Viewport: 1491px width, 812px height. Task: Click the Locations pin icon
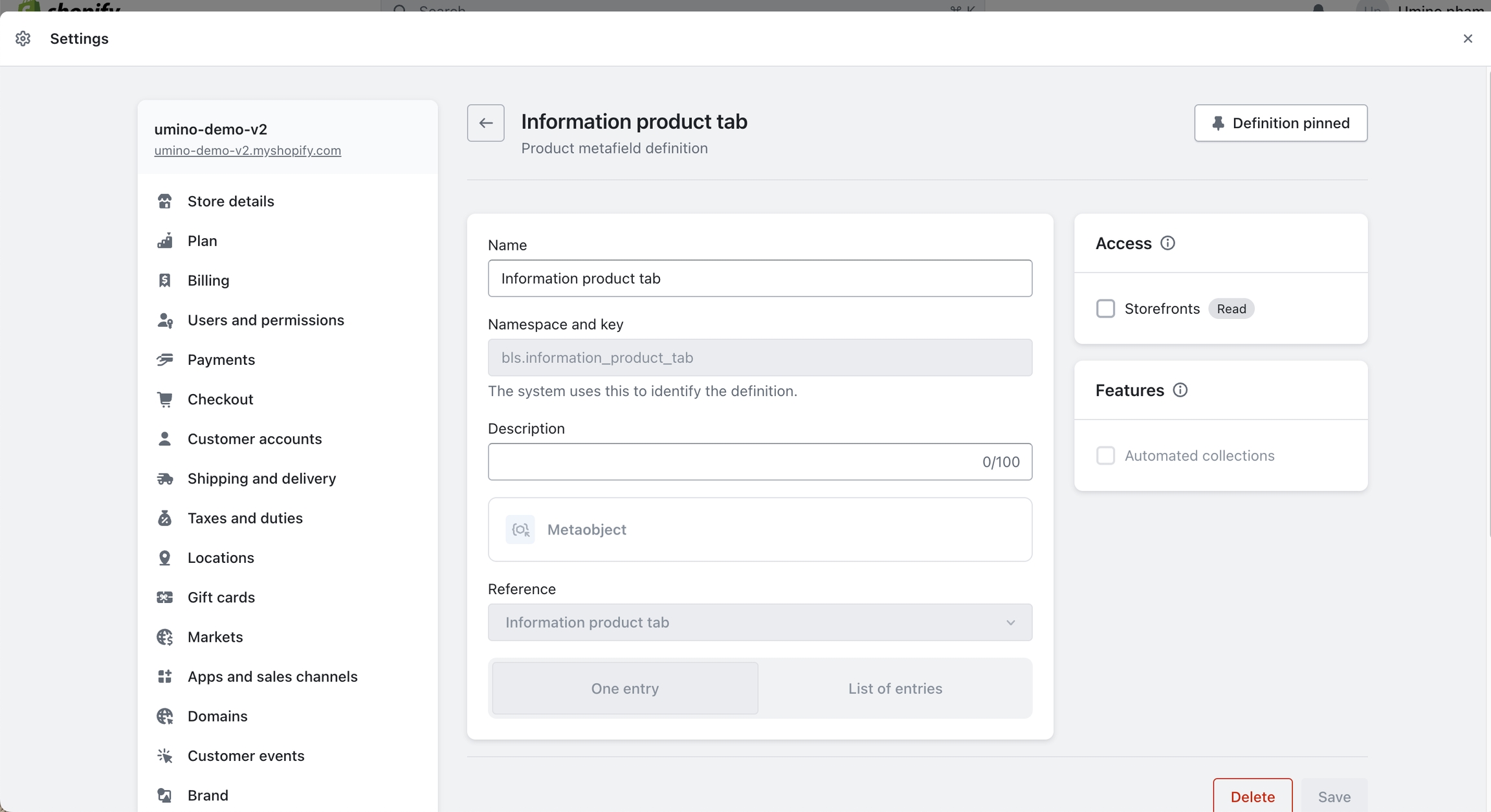[165, 558]
